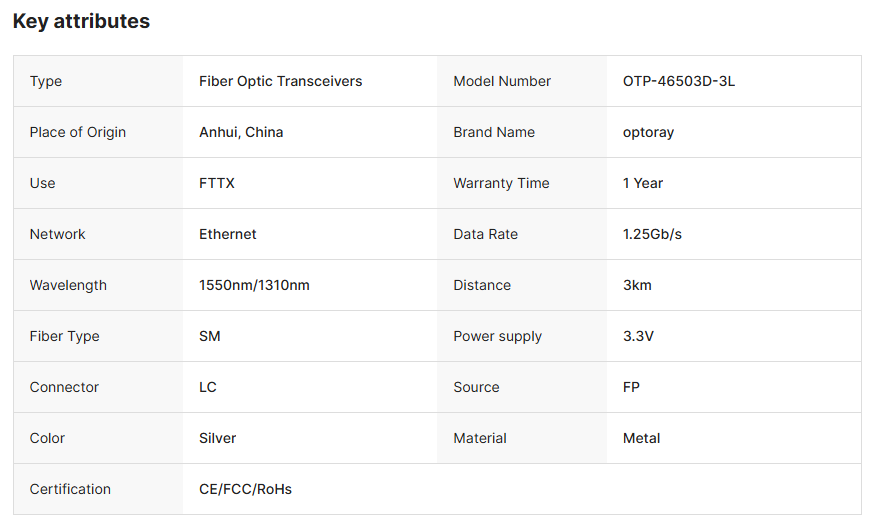This screenshot has width=895, height=515.
Task: Click the FP source value
Action: tap(631, 387)
